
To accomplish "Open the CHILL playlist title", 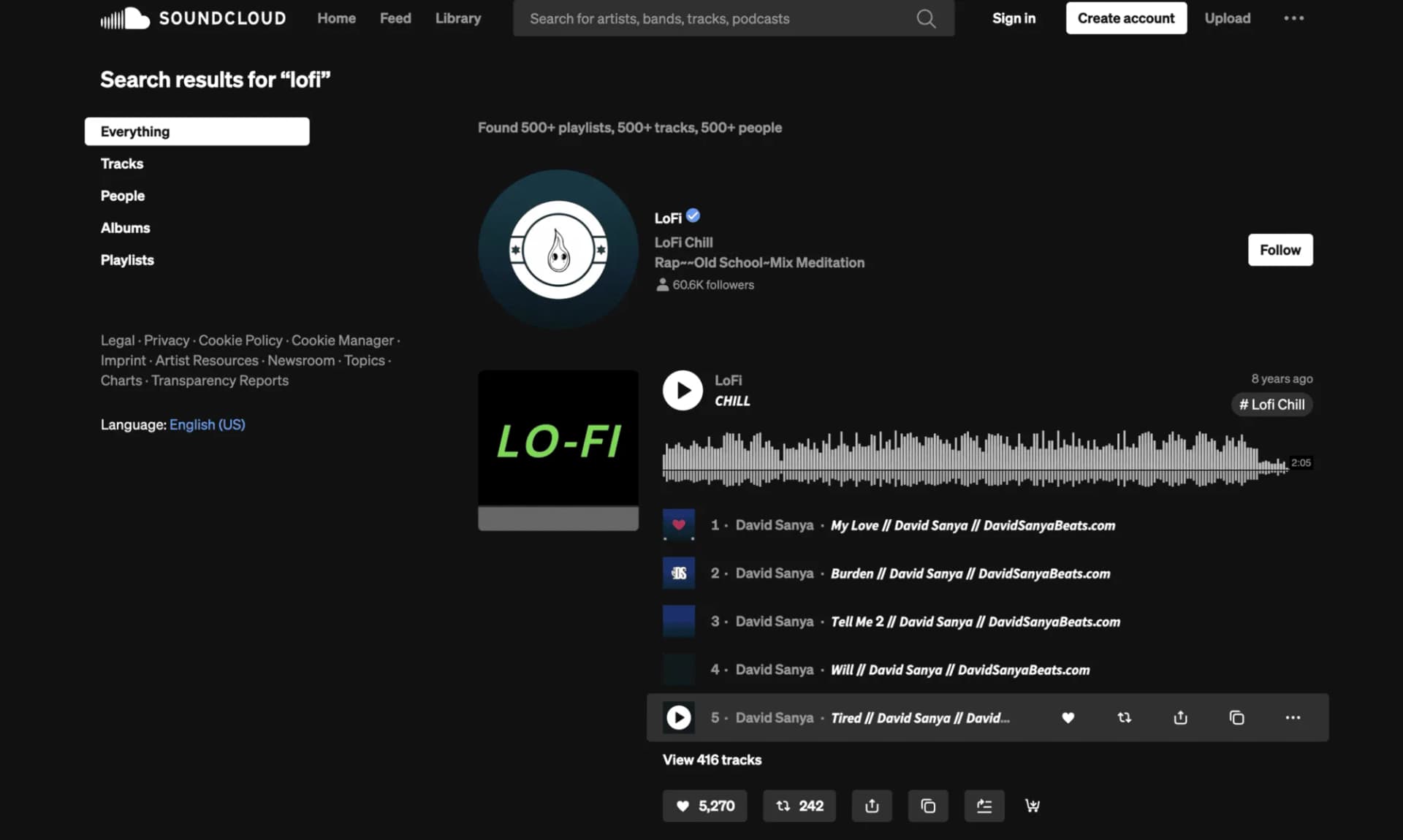I will point(732,401).
